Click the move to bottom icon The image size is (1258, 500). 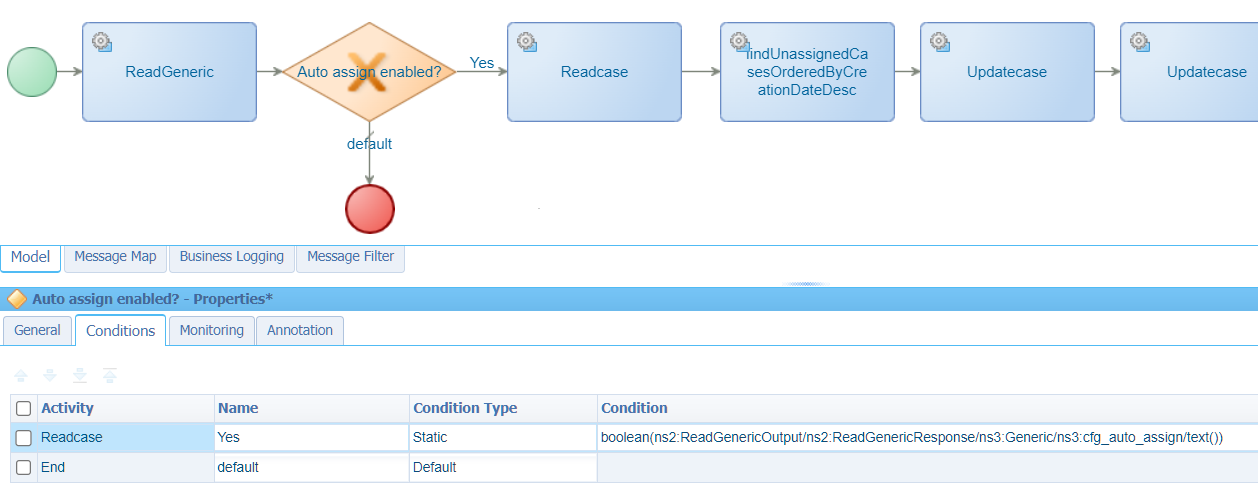click(80, 375)
